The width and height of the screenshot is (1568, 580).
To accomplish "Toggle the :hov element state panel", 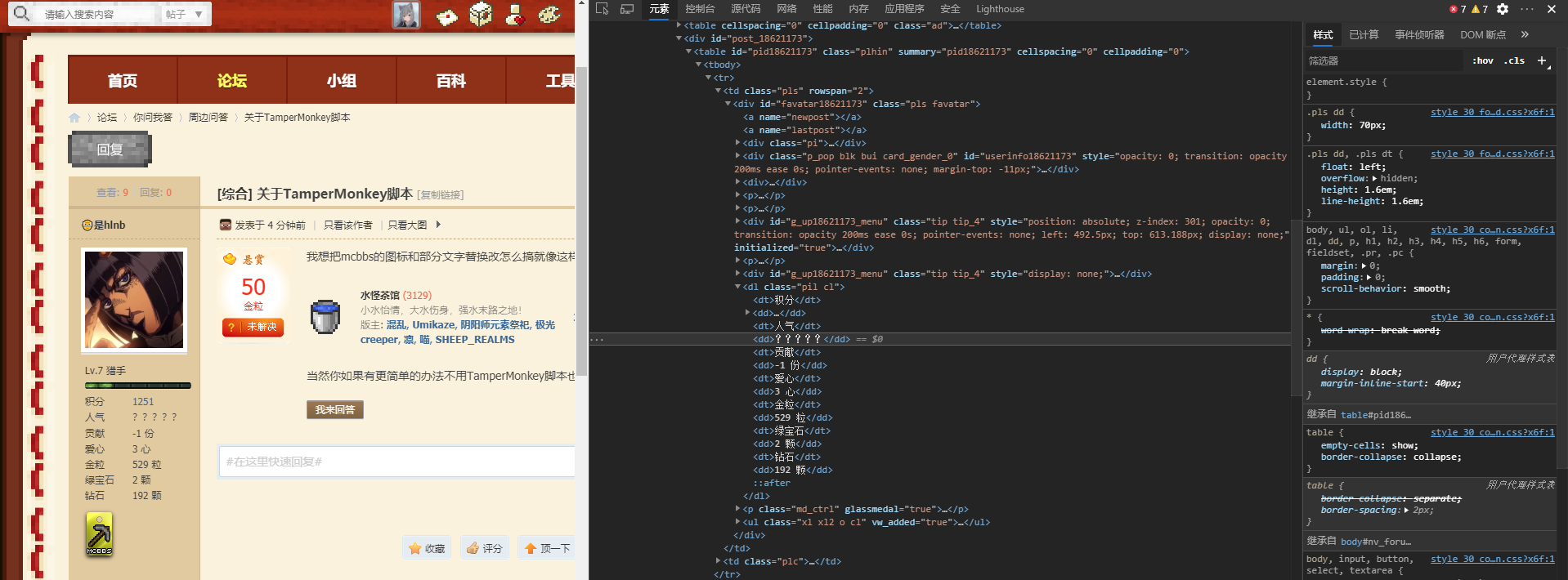I will tap(1482, 60).
